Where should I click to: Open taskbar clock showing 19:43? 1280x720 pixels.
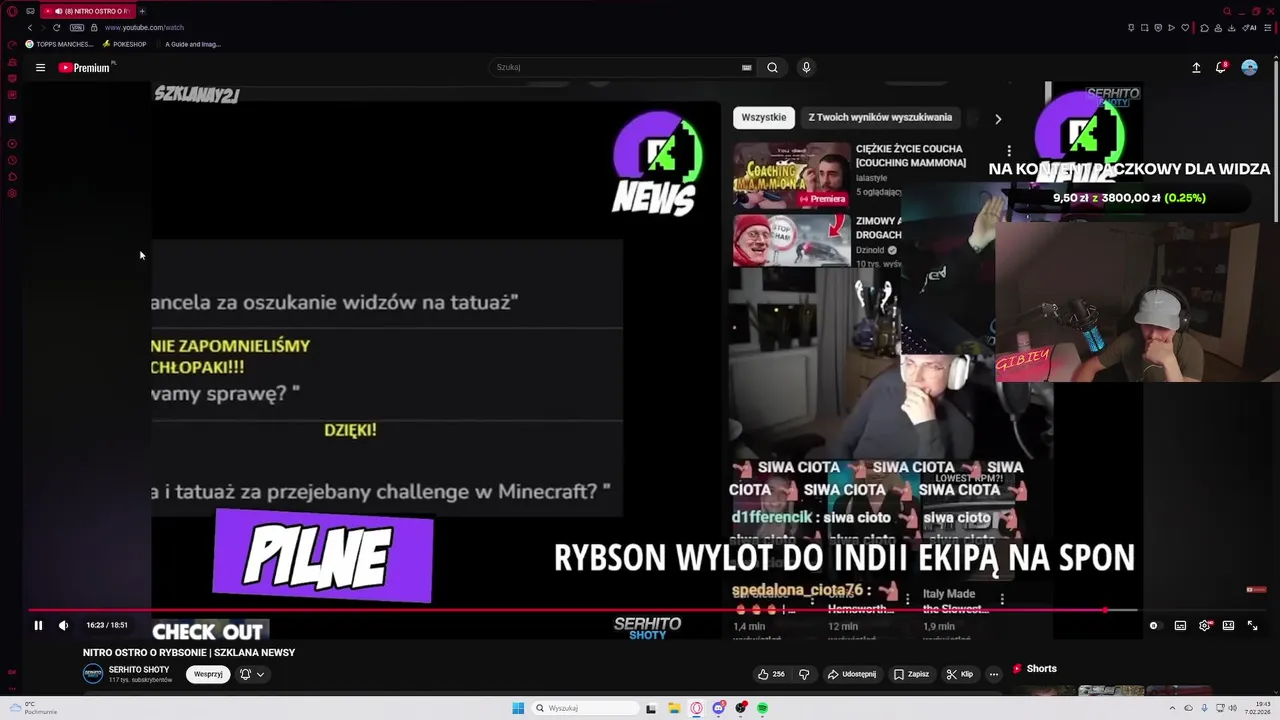coord(1257,708)
